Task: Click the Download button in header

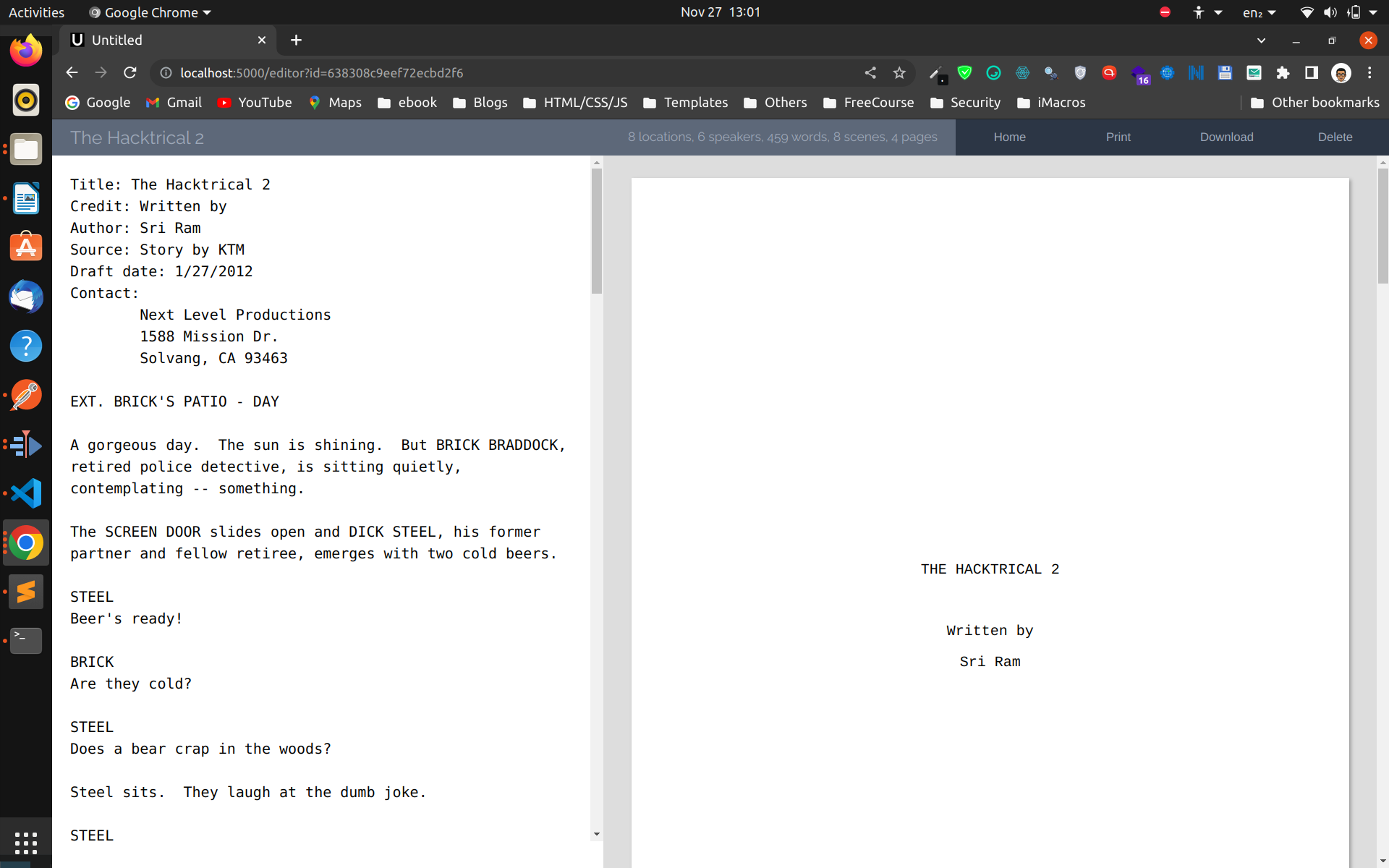Action: (x=1226, y=137)
